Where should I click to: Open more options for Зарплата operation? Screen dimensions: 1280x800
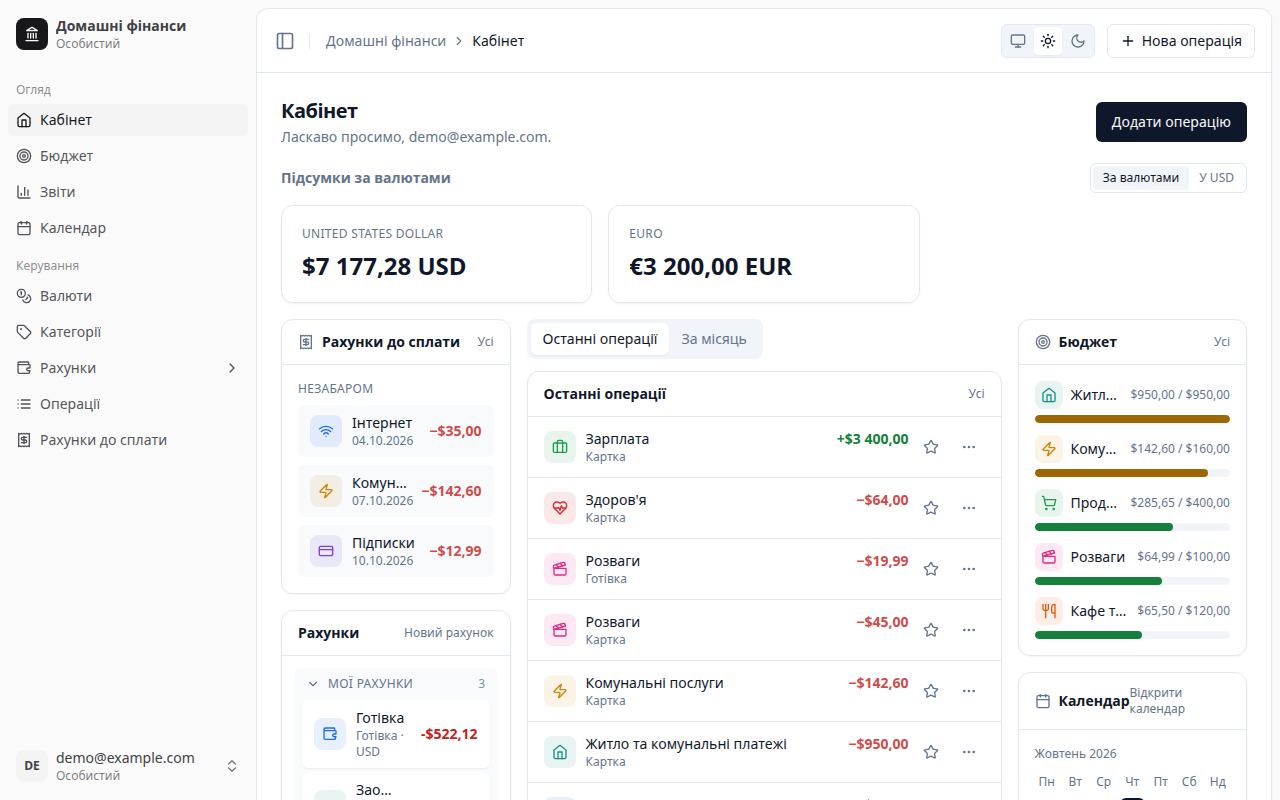click(968, 447)
